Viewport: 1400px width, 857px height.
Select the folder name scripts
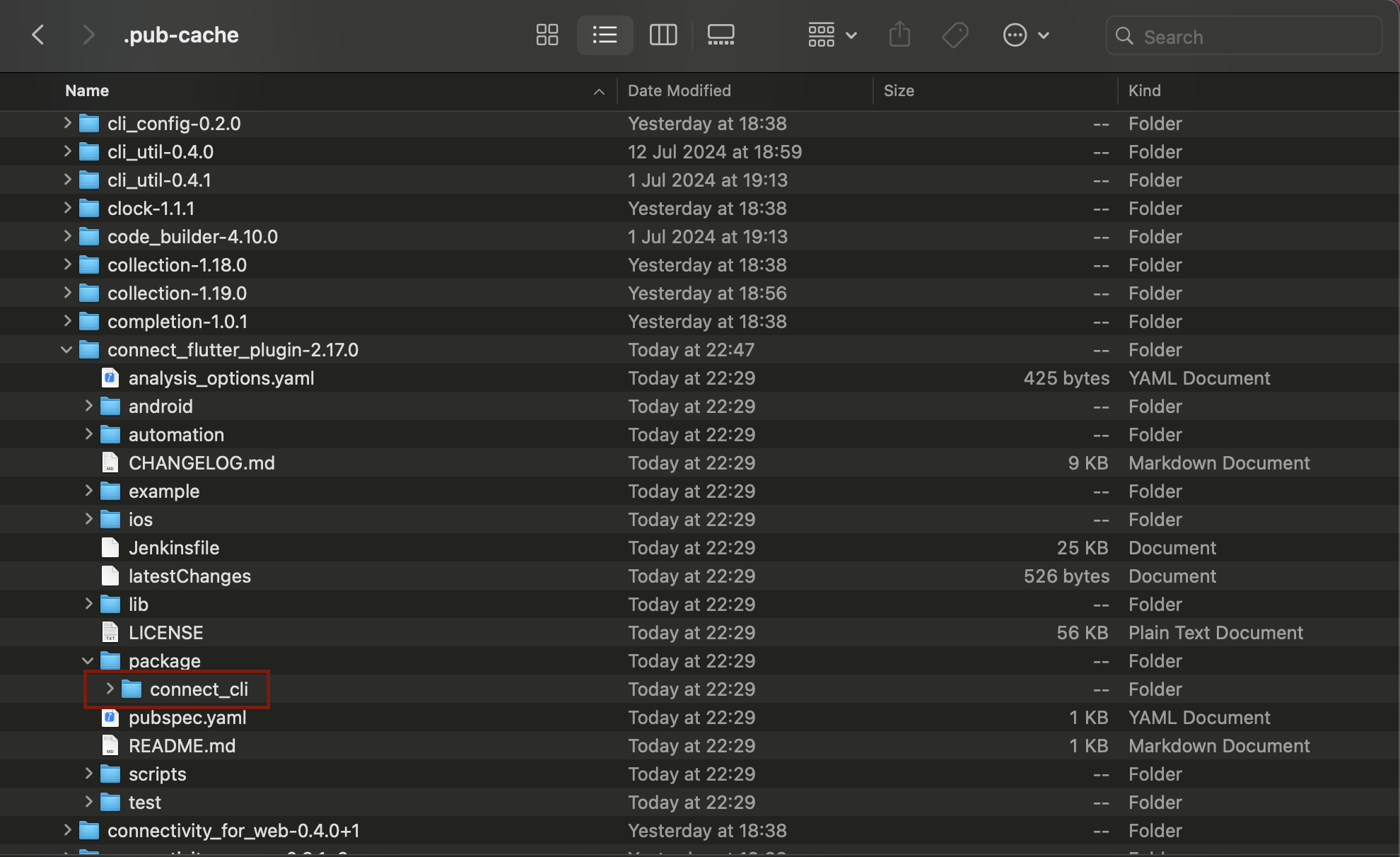(x=157, y=774)
